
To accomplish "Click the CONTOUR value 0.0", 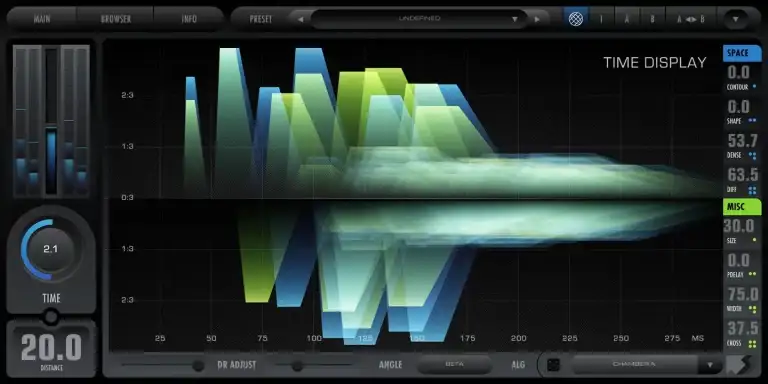I will pos(739,72).
